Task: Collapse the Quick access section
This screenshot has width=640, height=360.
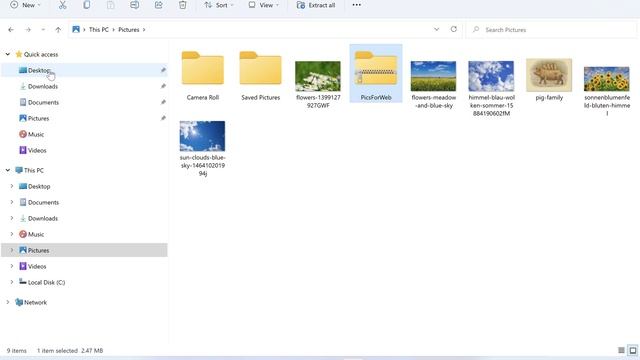Action: pos(8,54)
